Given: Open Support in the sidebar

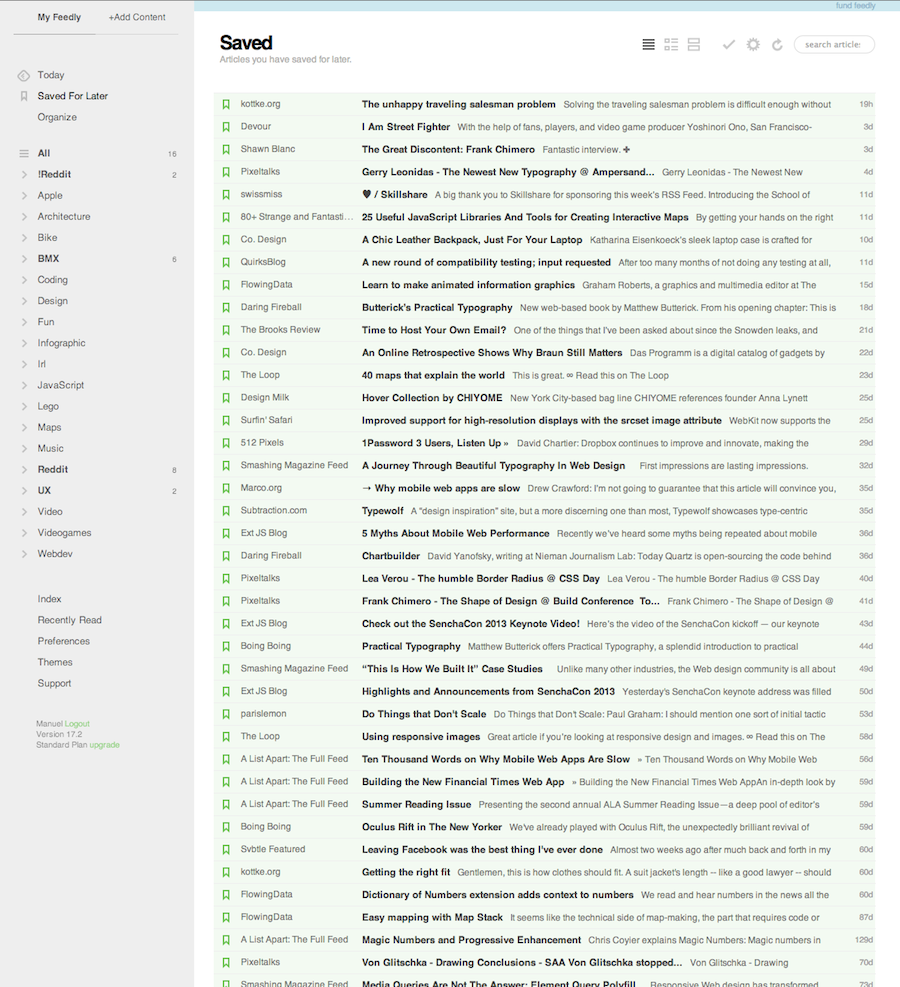Looking at the screenshot, I should (x=54, y=684).
